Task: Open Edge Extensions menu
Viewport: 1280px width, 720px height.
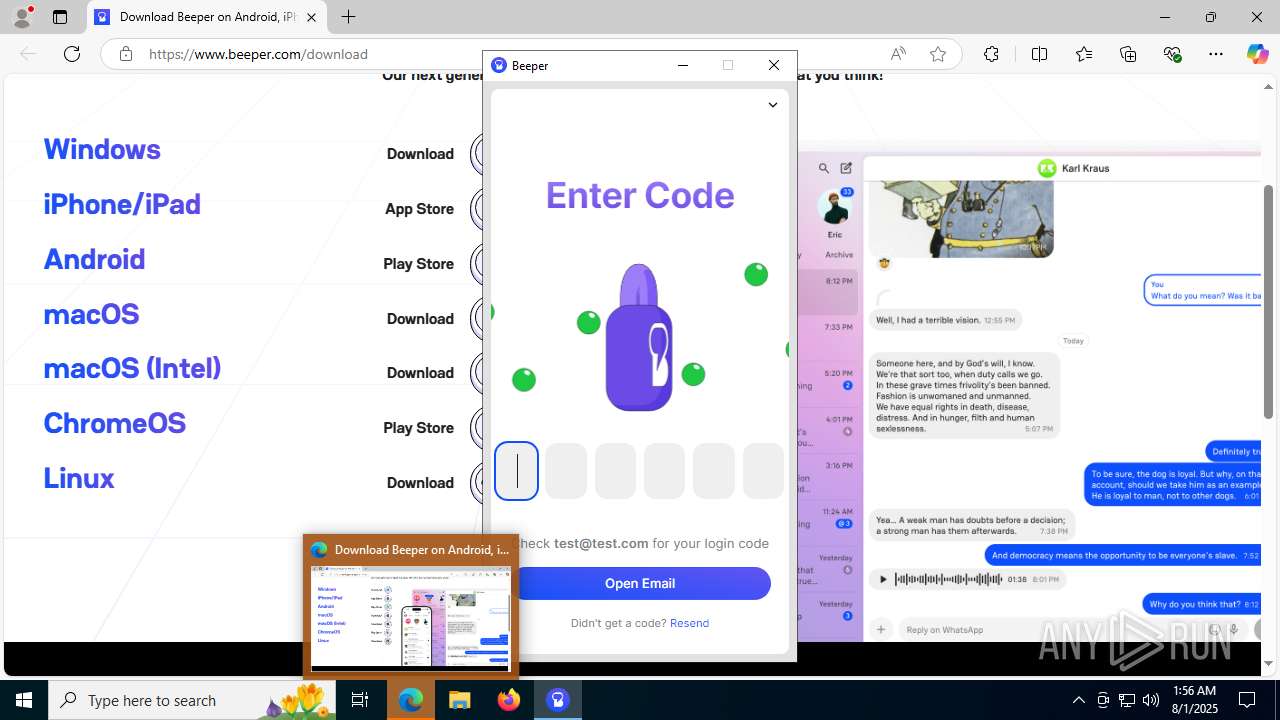Action: click(x=991, y=54)
